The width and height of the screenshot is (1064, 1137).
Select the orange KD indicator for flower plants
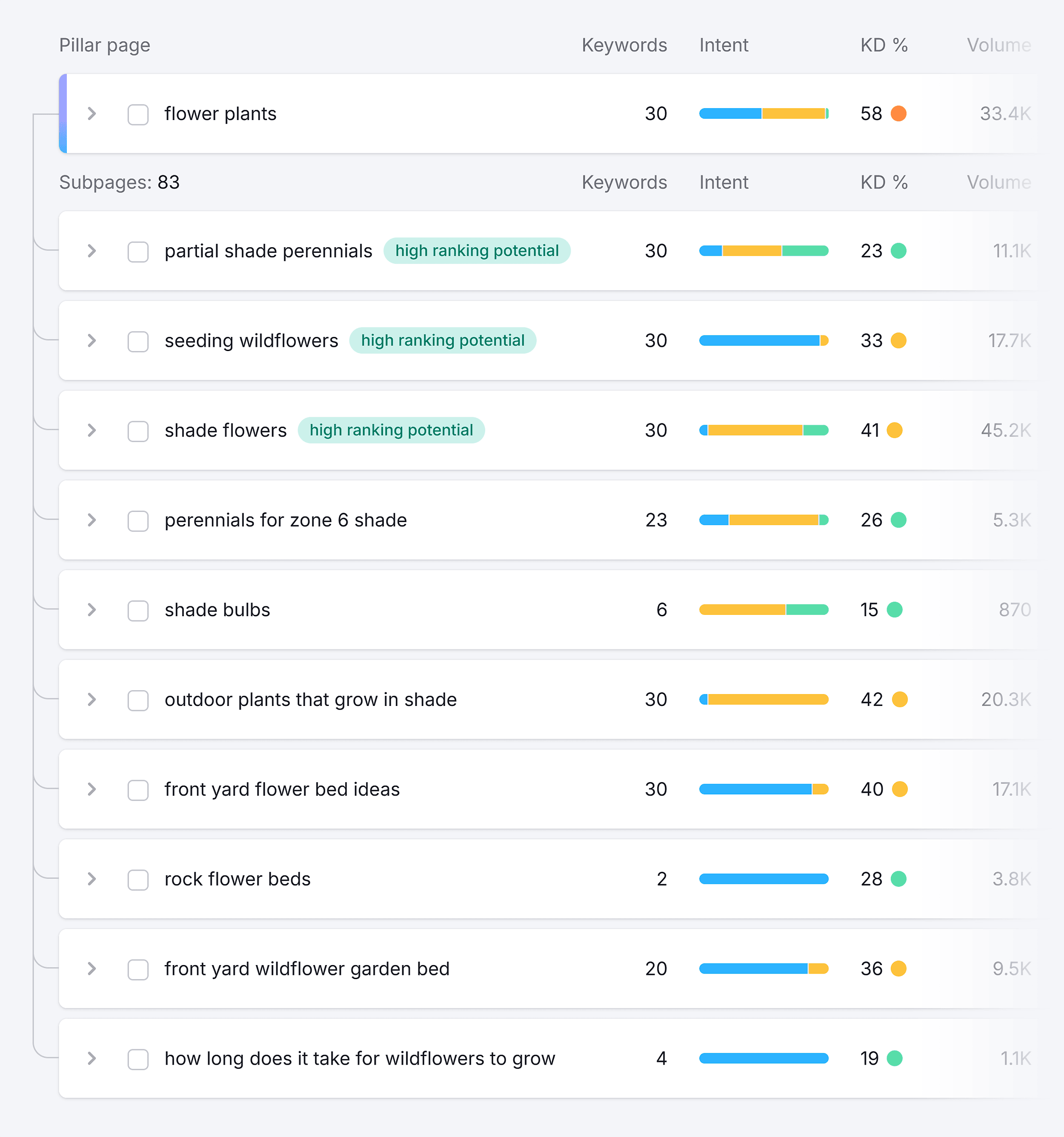[x=899, y=114]
